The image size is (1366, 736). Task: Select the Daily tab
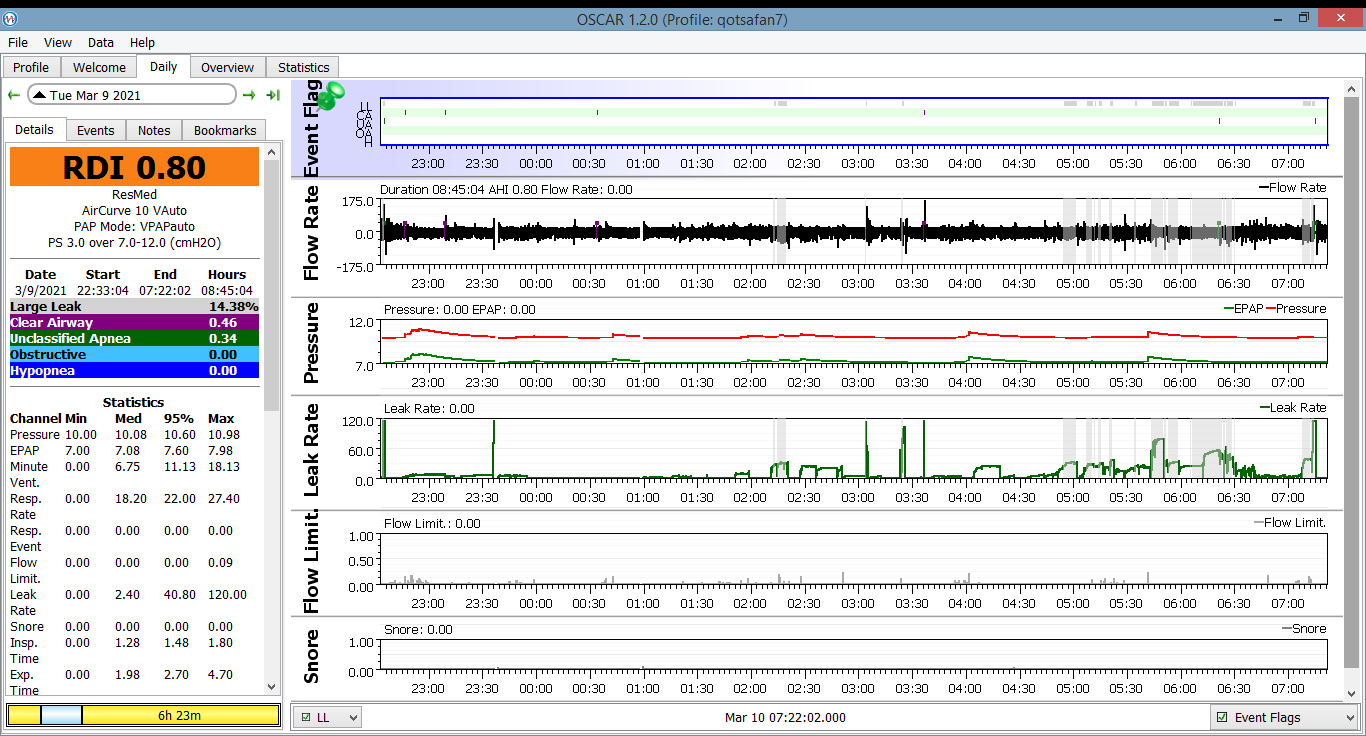coord(164,66)
